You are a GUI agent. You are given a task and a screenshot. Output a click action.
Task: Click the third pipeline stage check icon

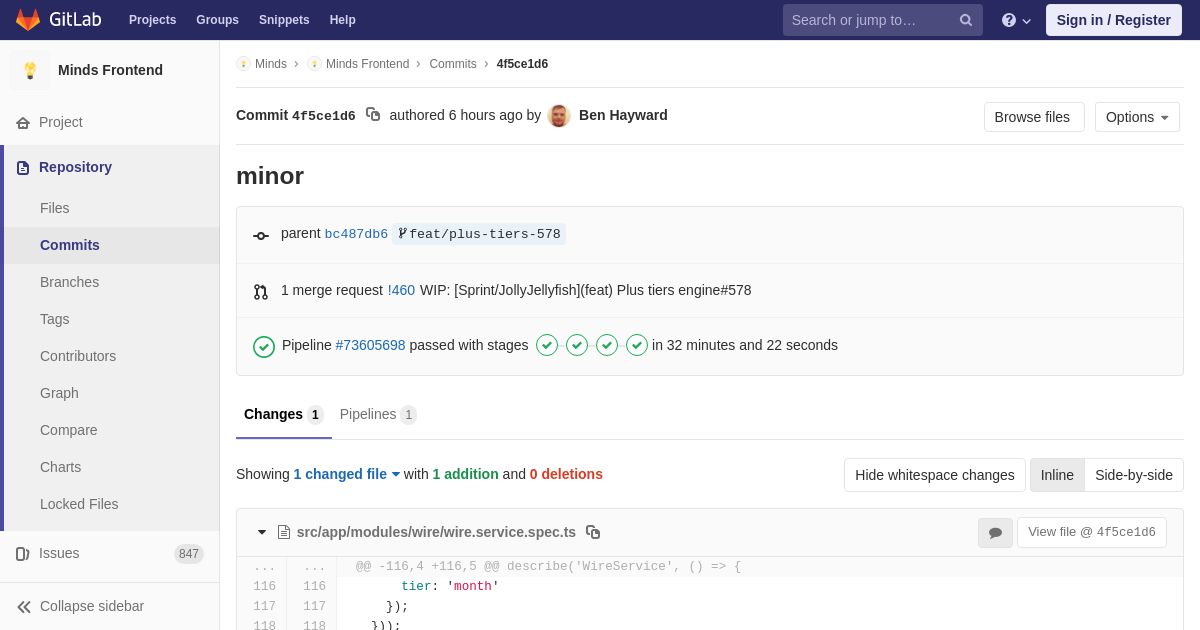pyautogui.click(x=607, y=345)
